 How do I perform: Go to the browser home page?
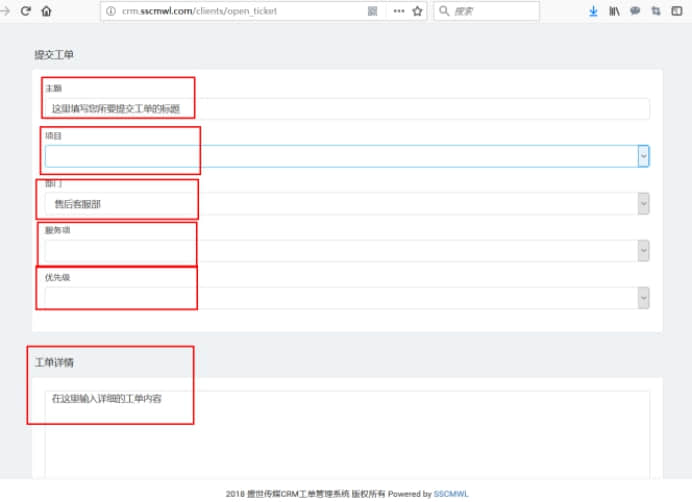pos(46,11)
